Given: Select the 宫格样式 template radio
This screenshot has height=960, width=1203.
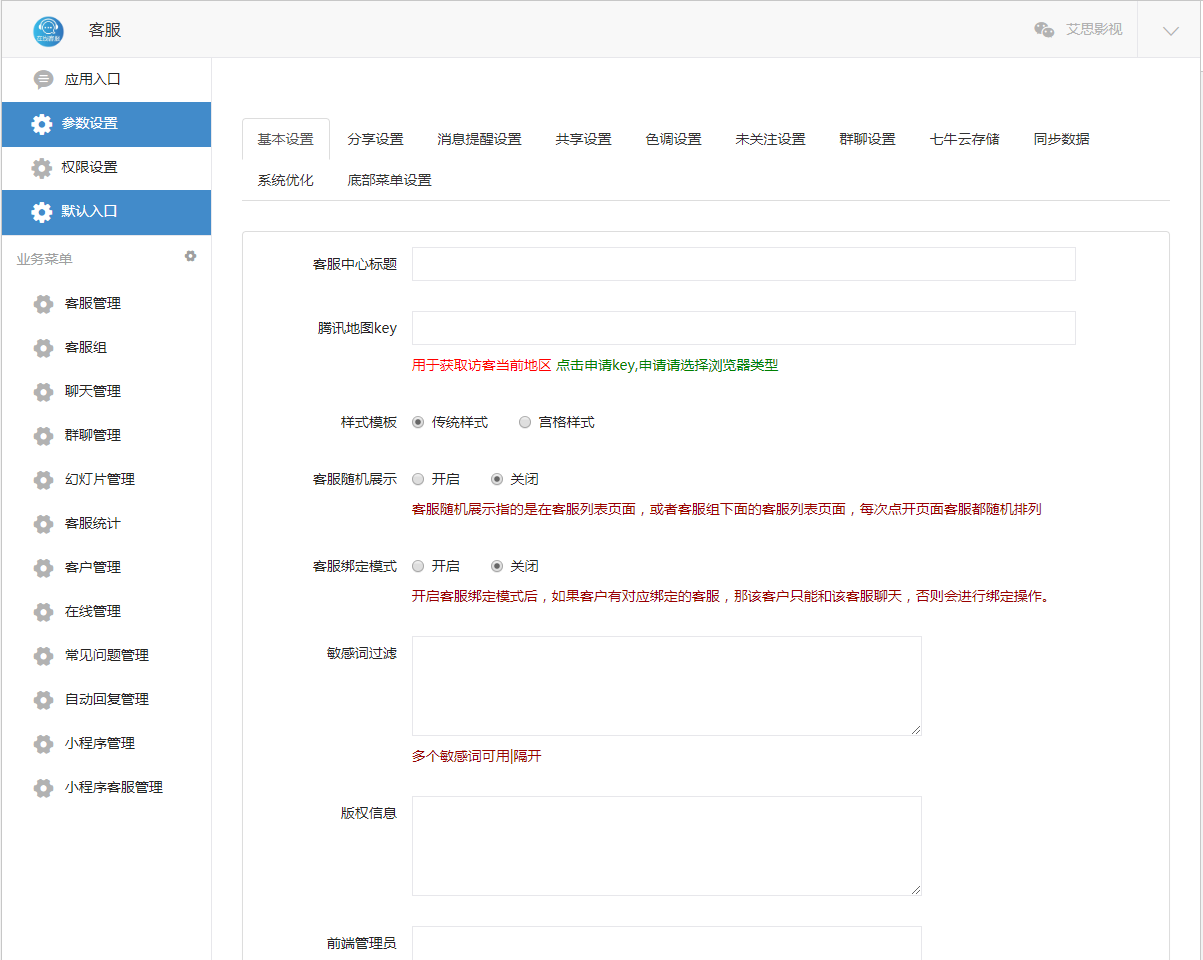Looking at the screenshot, I should click(525, 422).
